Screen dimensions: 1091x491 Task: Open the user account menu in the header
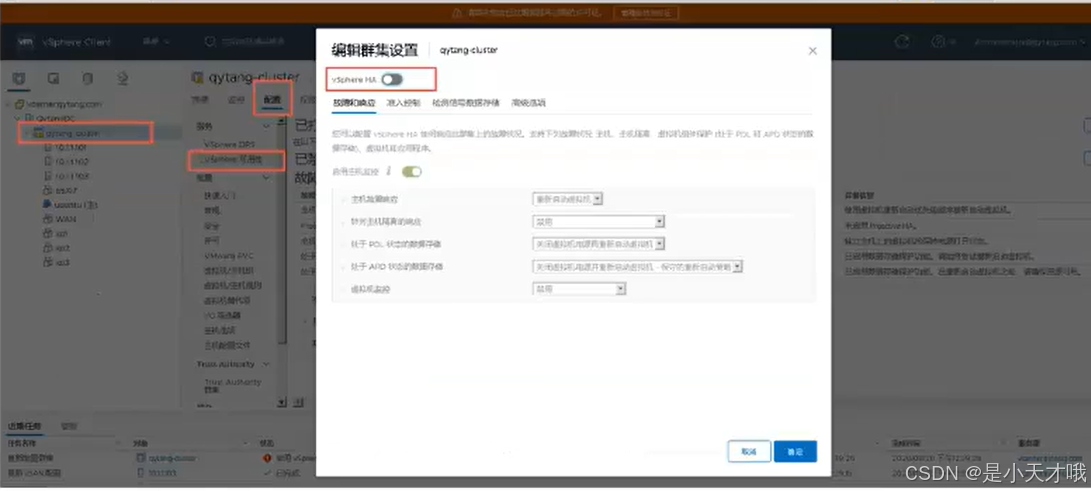tap(1029, 42)
